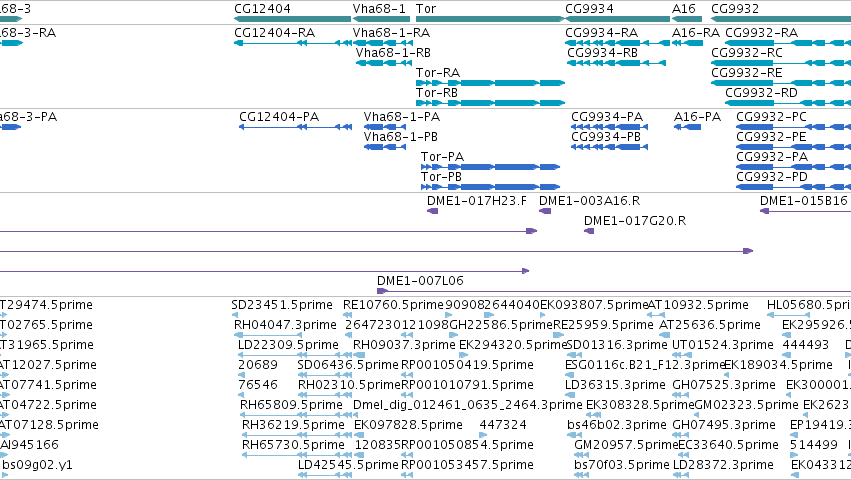
Task: Click EST UT01524.3prime
Action: (x=723, y=345)
